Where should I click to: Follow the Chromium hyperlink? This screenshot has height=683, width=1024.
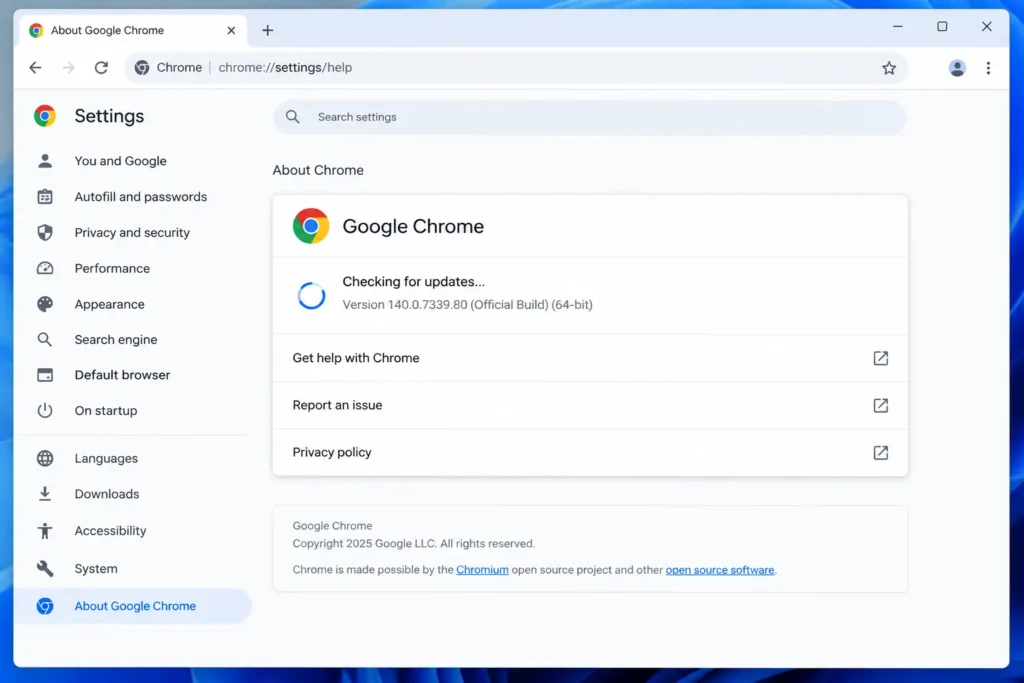pos(482,569)
